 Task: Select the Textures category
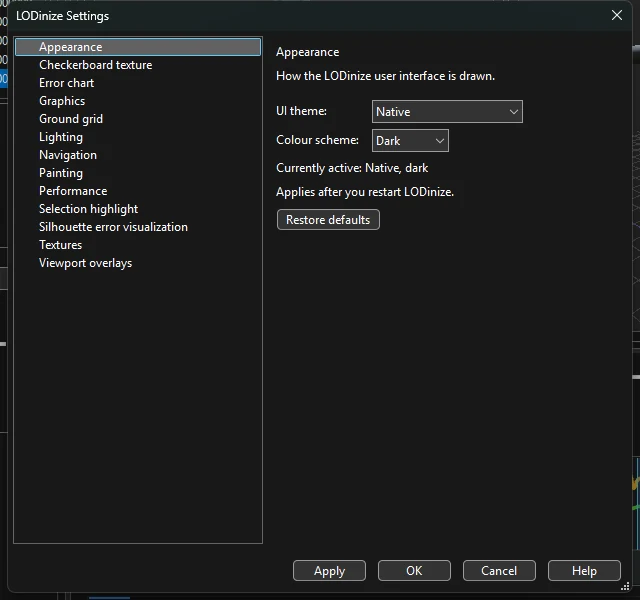coord(138,244)
